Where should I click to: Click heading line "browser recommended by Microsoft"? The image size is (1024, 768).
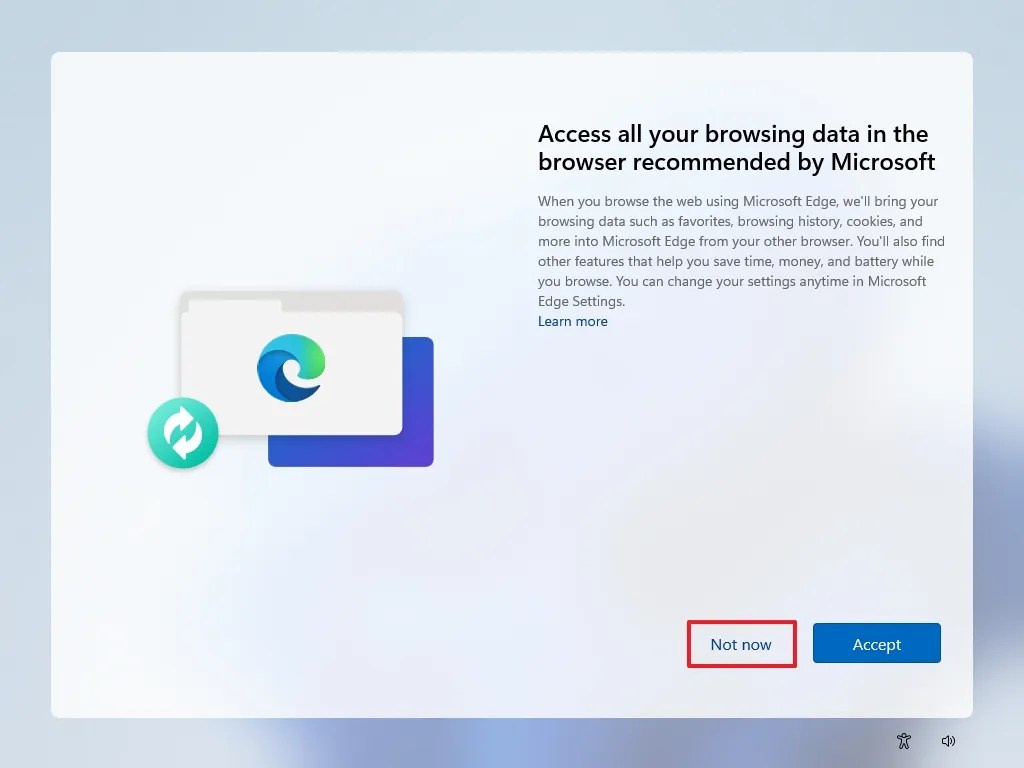[x=737, y=162]
